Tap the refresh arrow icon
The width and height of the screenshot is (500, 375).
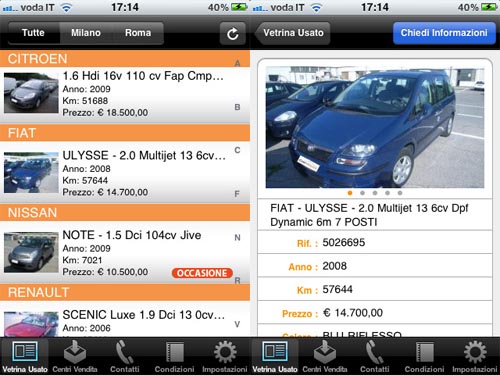coord(233,33)
